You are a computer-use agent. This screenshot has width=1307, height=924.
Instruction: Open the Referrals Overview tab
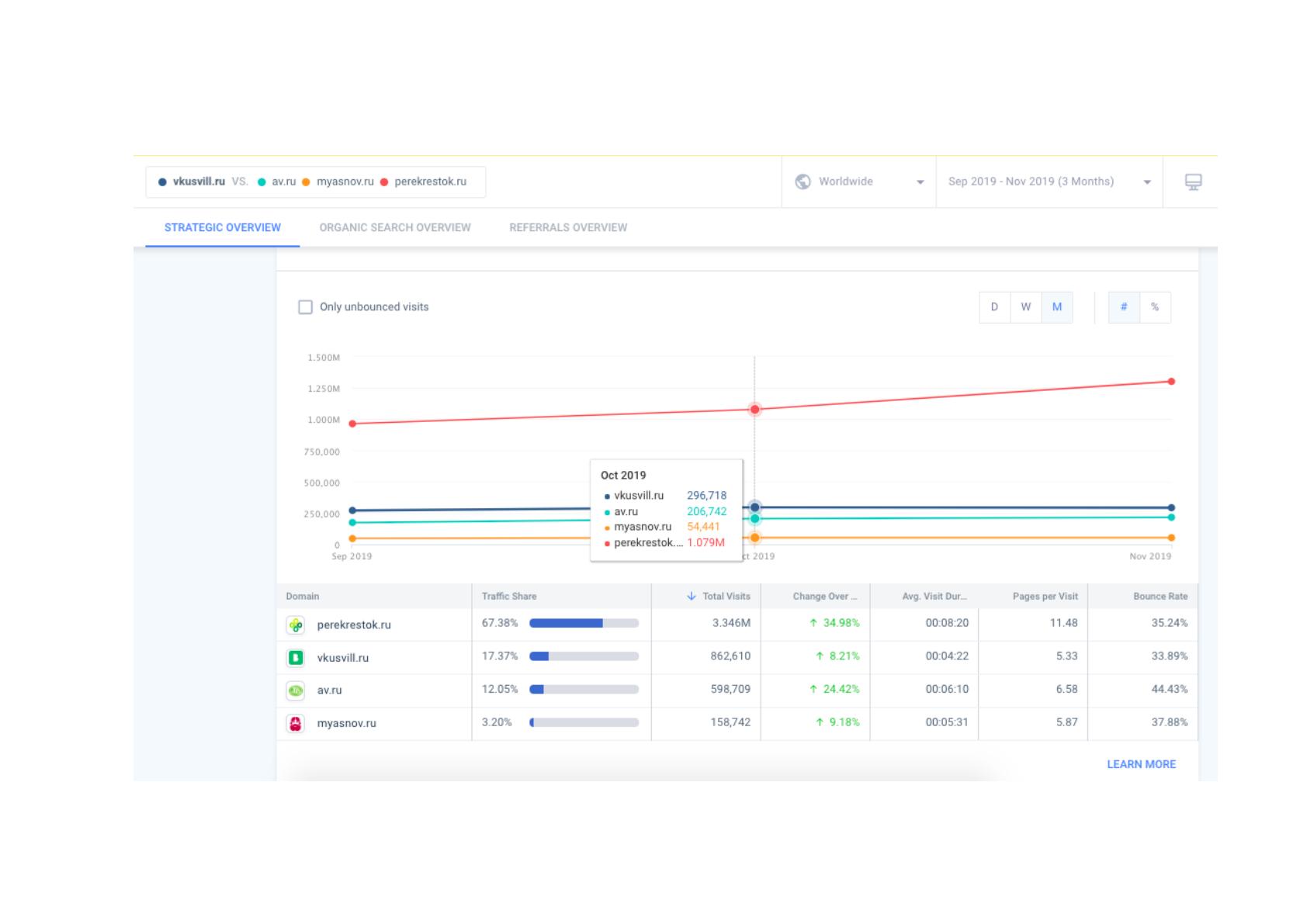pos(568,227)
